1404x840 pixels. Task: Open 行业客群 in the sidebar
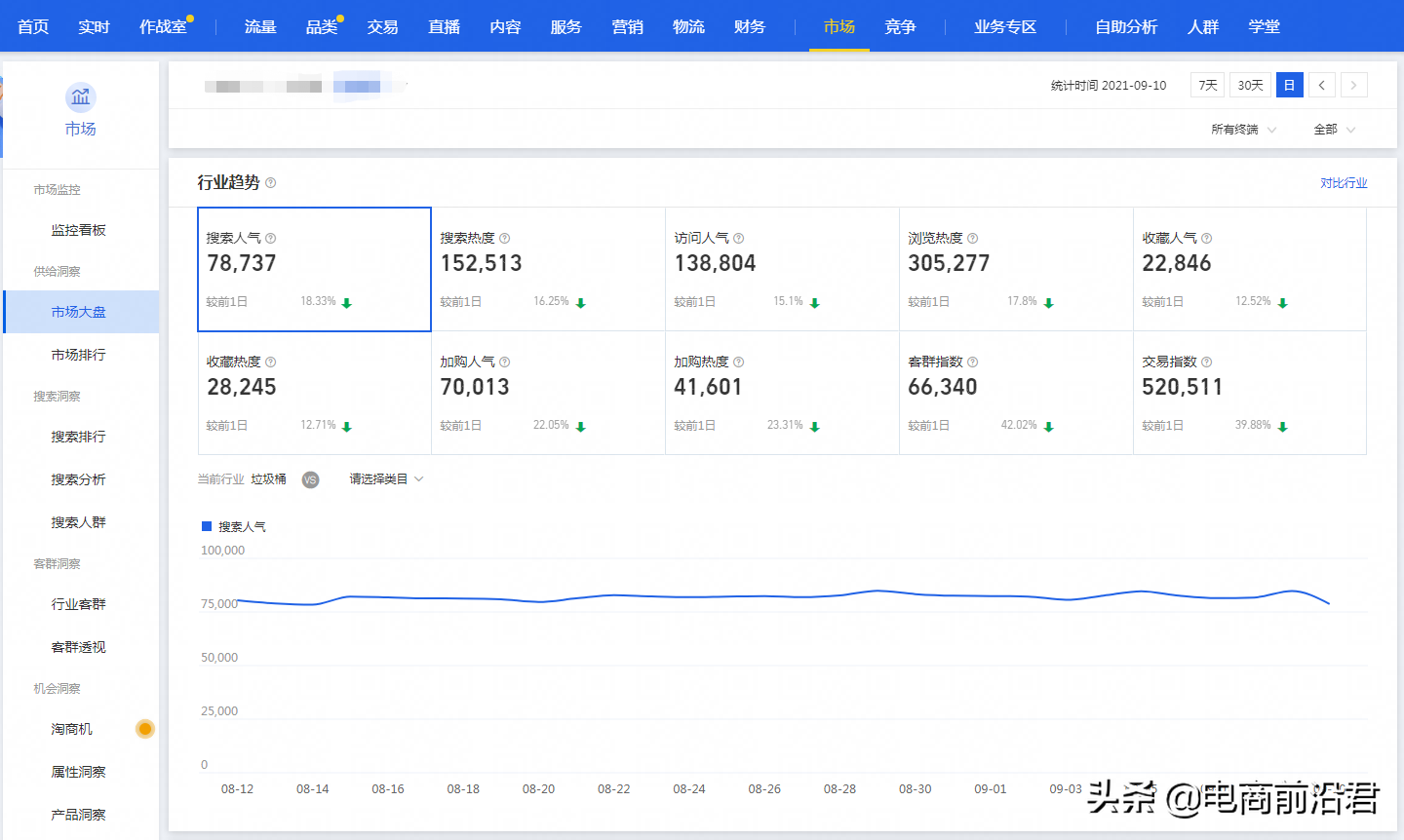pyautogui.click(x=79, y=604)
